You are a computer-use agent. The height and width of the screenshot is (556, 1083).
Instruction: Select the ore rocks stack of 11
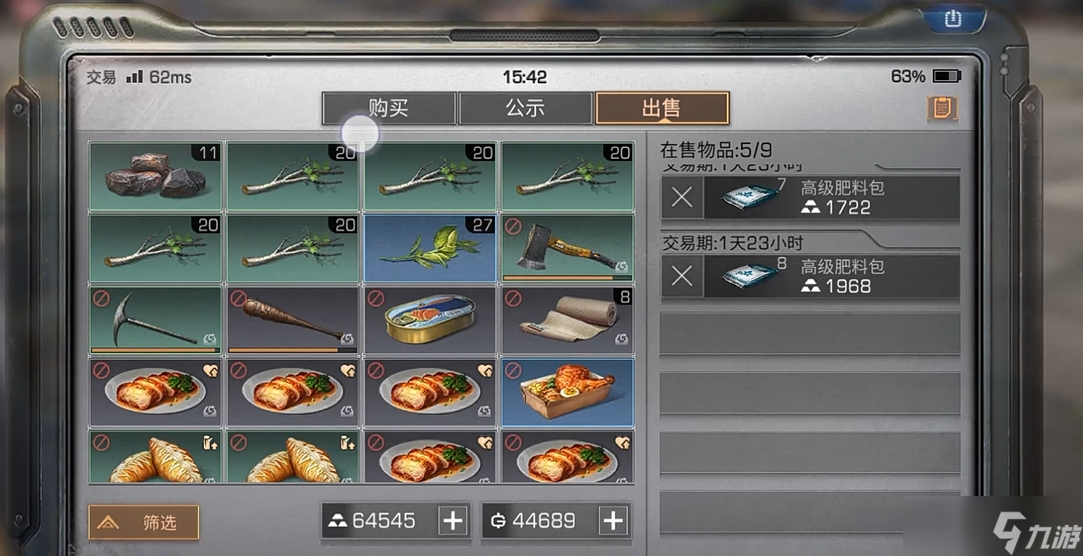click(x=155, y=176)
